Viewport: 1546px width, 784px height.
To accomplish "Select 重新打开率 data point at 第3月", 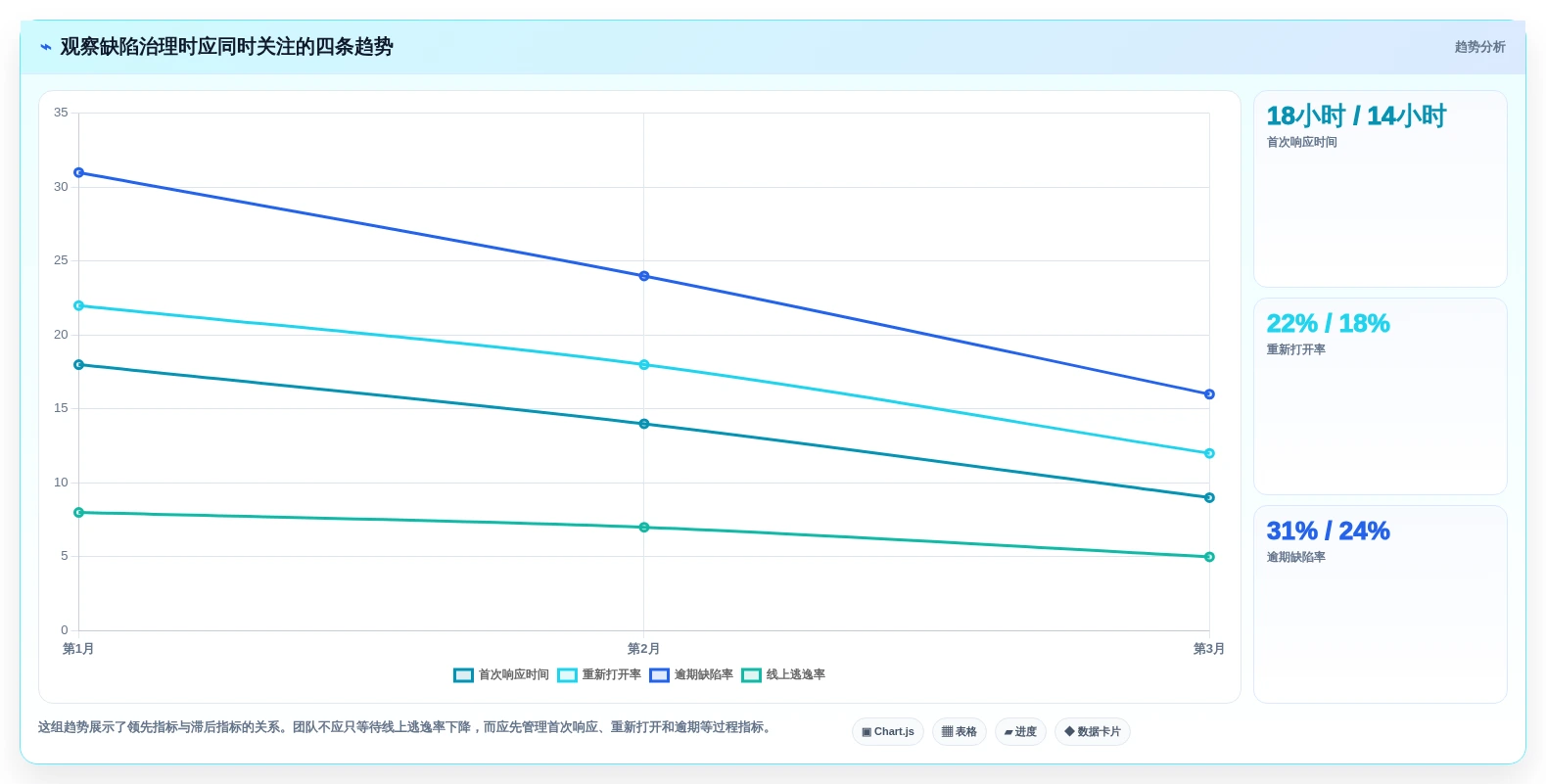I will 1209,453.
